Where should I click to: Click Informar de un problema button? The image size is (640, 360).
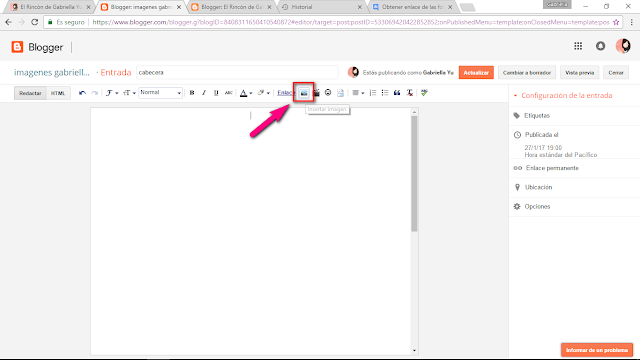[x=597, y=350]
